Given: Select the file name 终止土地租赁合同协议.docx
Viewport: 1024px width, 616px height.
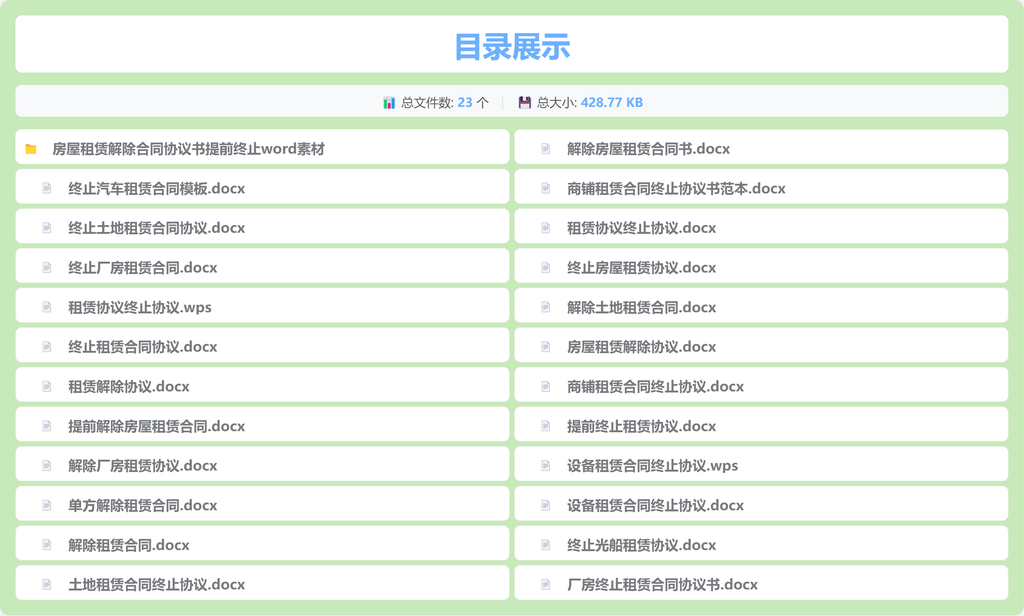Looking at the screenshot, I should pyautogui.click(x=157, y=228).
